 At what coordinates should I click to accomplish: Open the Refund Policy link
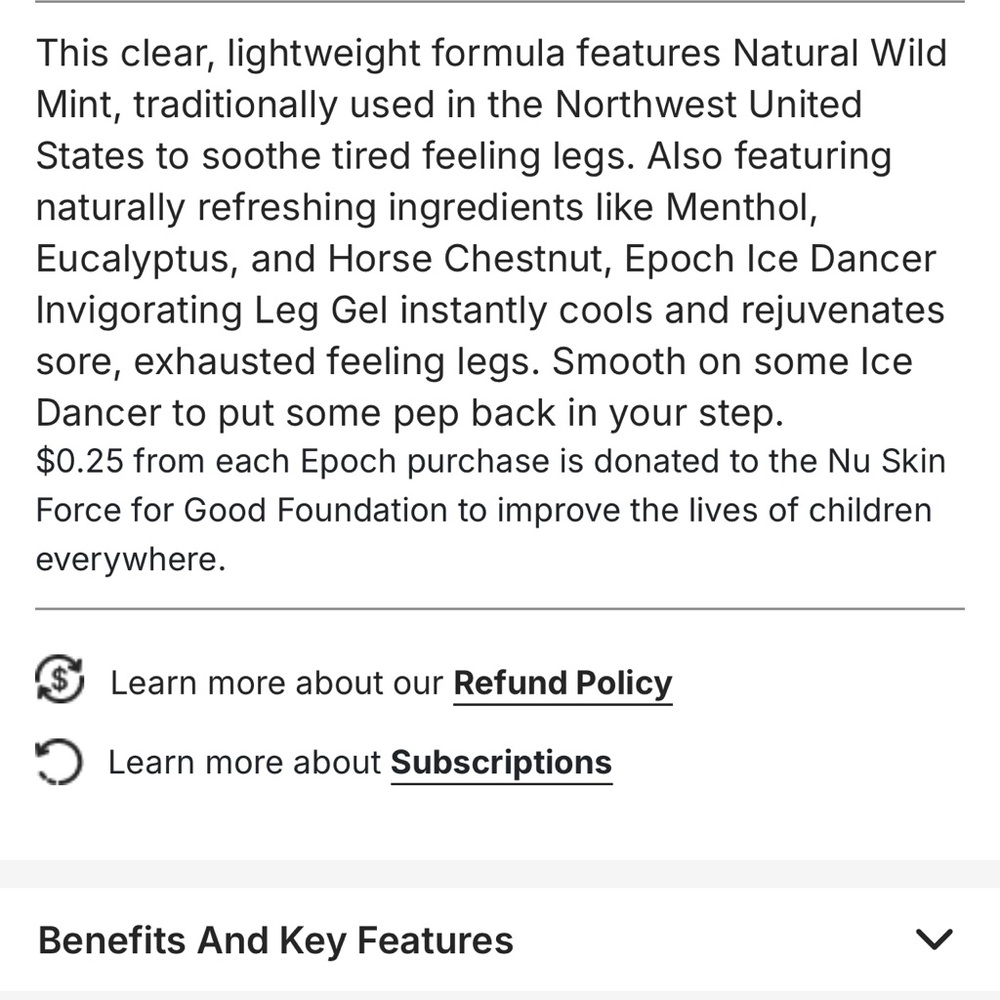click(562, 684)
